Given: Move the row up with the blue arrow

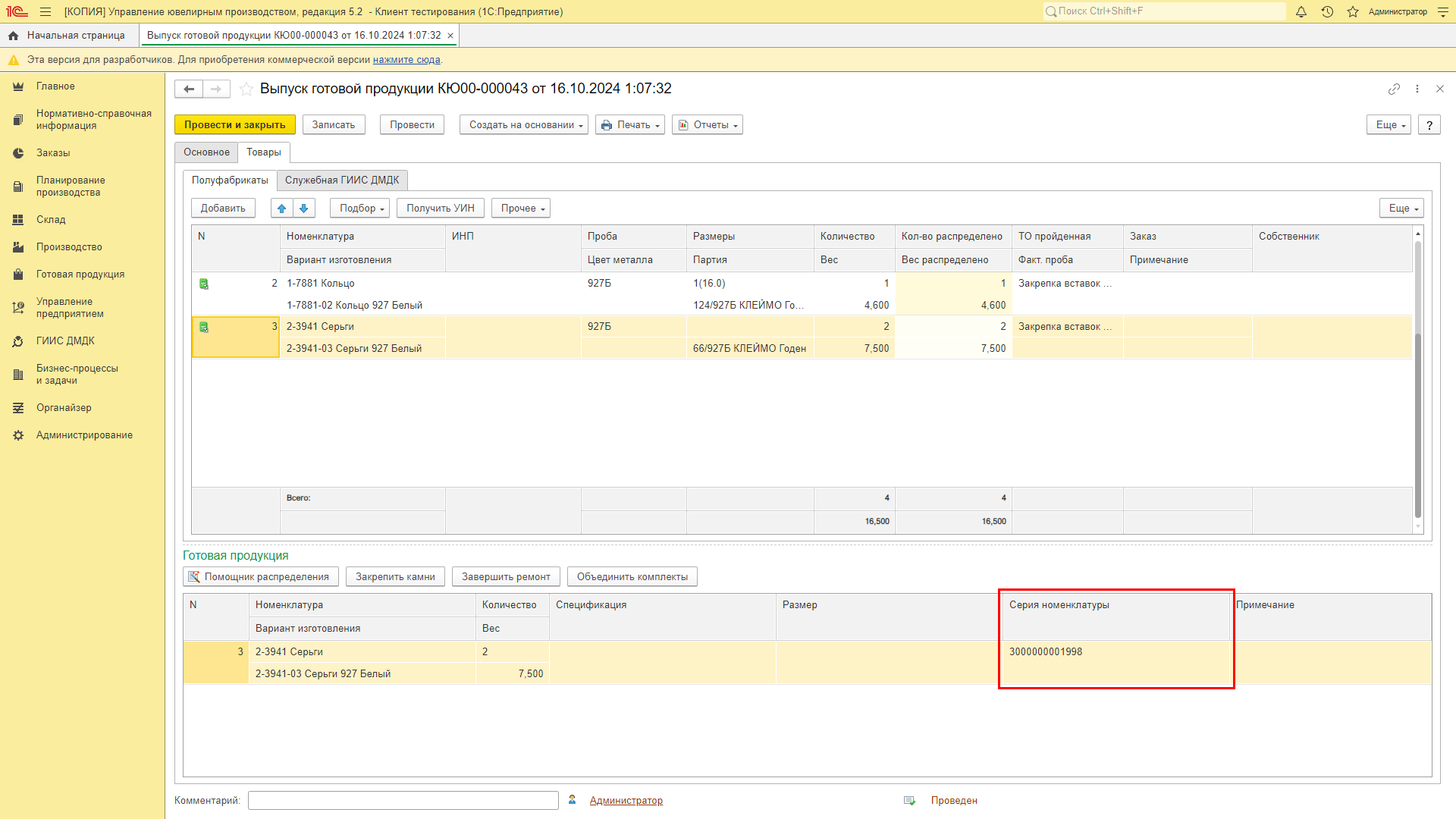Looking at the screenshot, I should tap(282, 208).
